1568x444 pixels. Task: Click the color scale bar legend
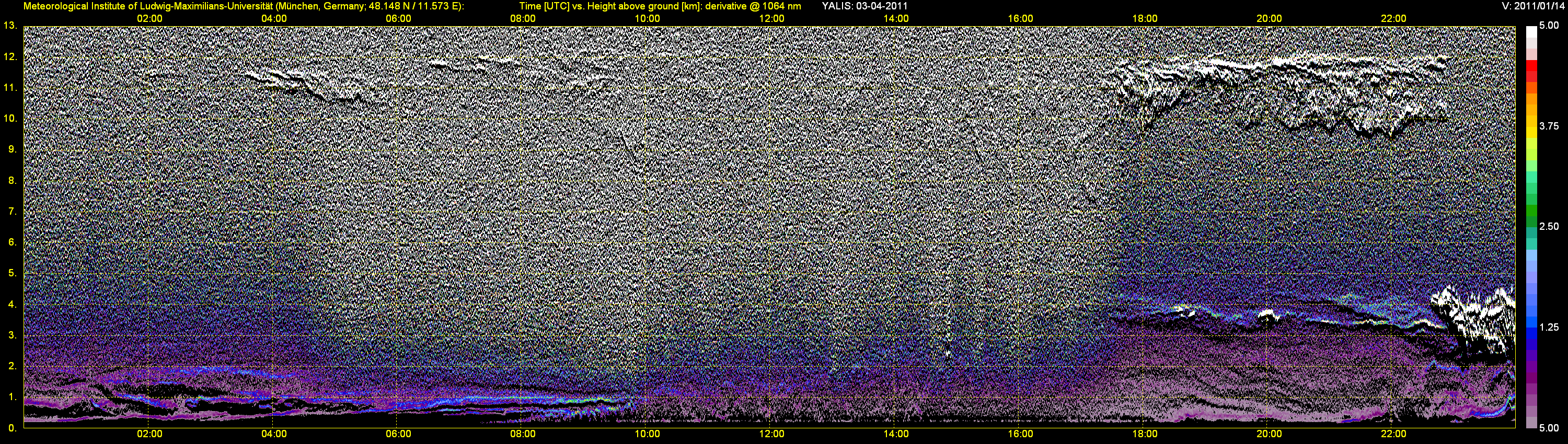[1531, 227]
